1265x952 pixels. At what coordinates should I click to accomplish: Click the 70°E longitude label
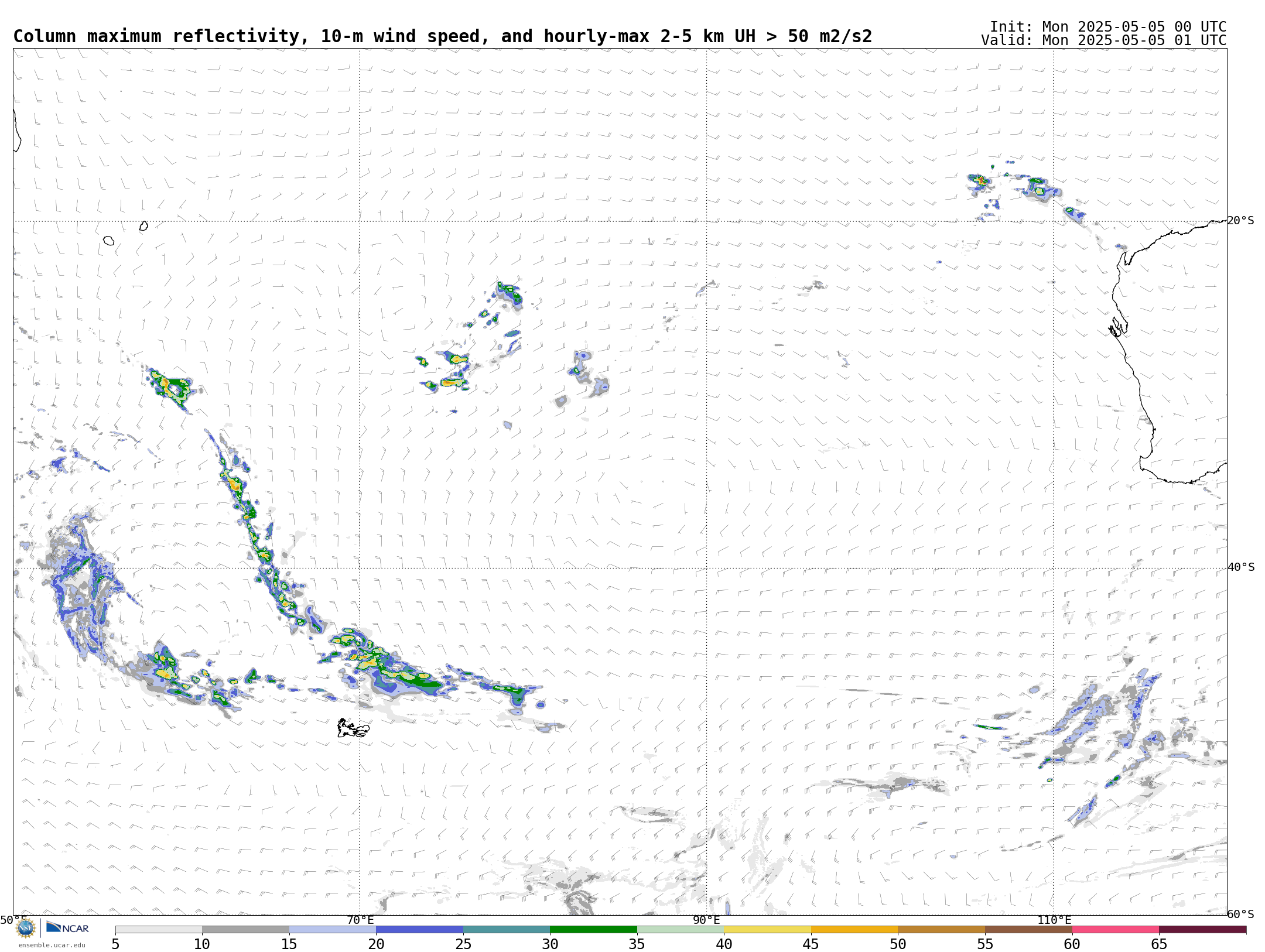(x=360, y=920)
